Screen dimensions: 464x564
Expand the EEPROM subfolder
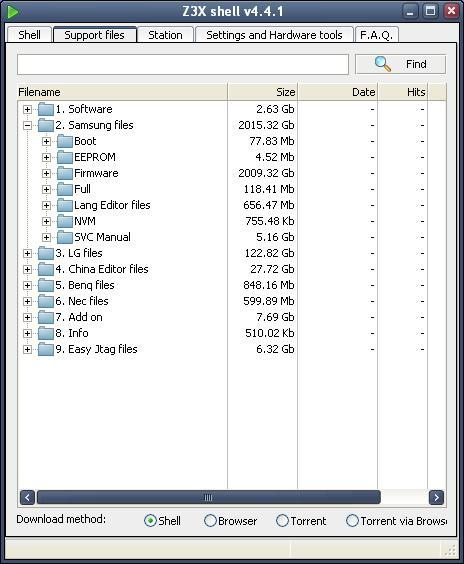46,158
